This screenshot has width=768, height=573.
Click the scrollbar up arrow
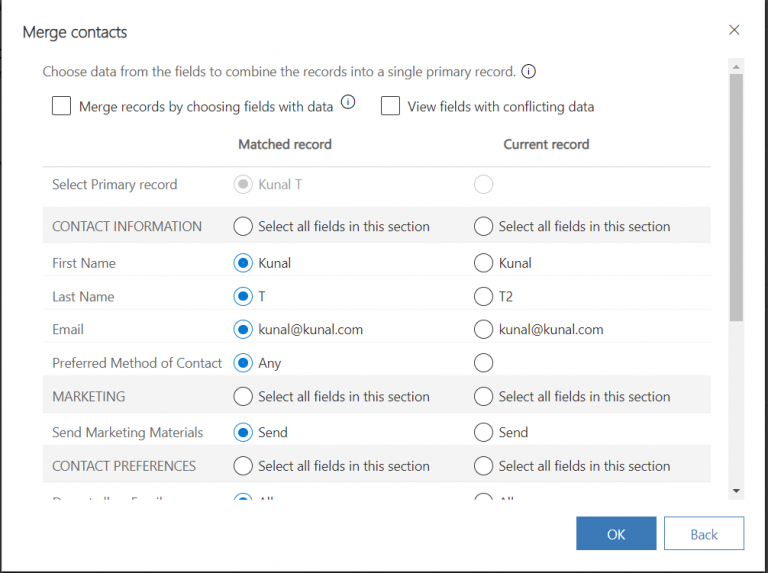click(x=736, y=67)
